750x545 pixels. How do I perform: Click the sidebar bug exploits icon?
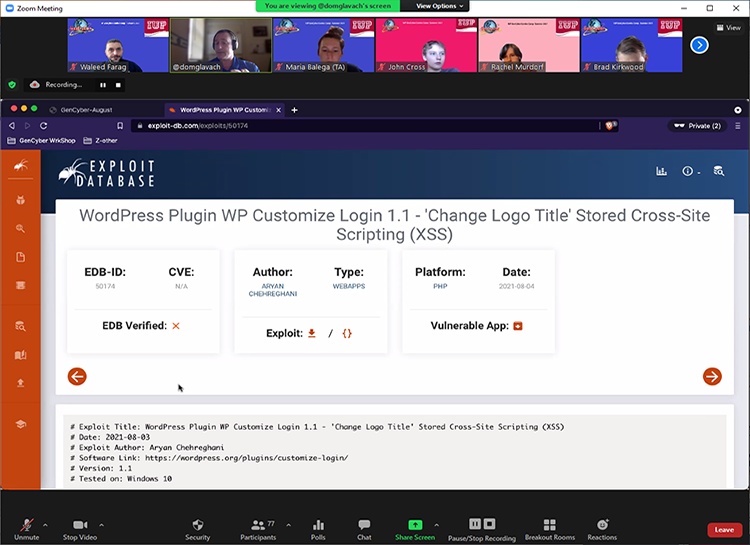(x=21, y=200)
